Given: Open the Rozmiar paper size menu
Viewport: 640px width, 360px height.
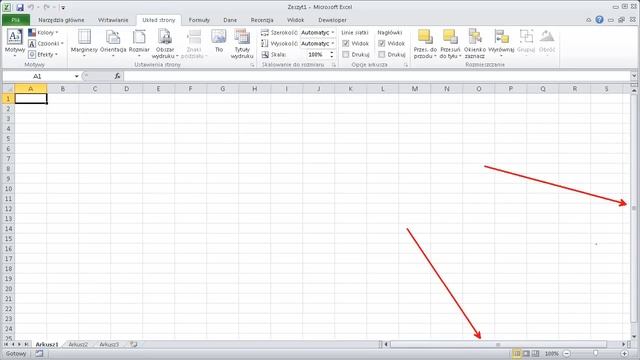Looking at the screenshot, I should (139, 42).
